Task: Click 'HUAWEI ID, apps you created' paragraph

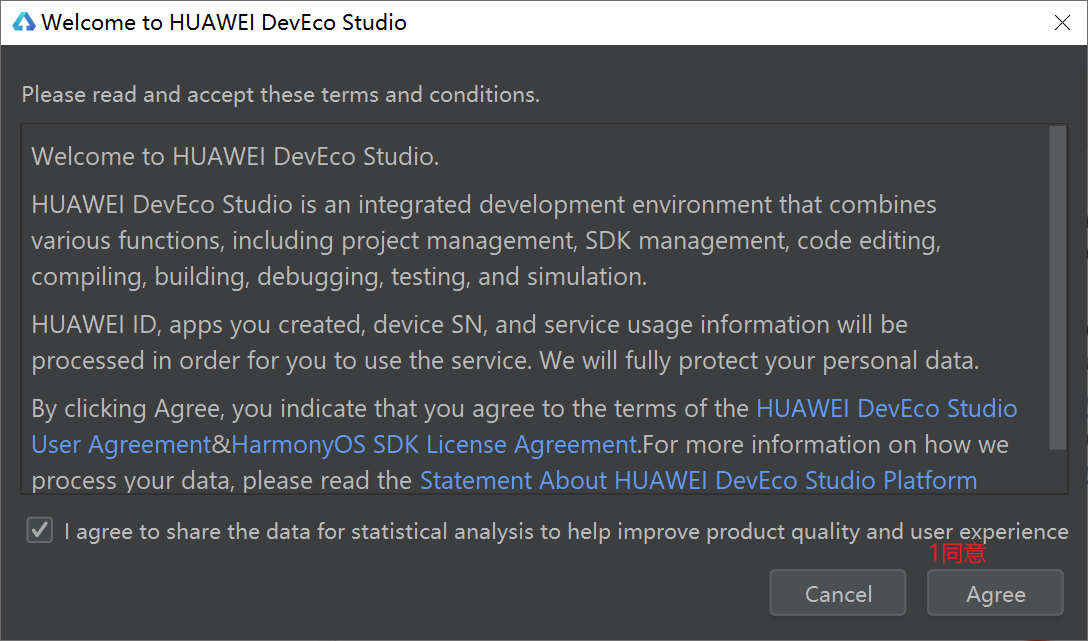Action: (x=505, y=343)
